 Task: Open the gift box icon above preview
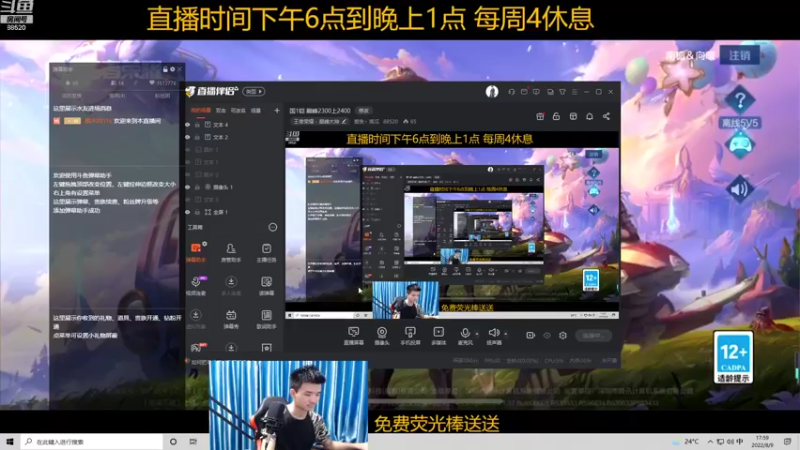tap(540, 116)
